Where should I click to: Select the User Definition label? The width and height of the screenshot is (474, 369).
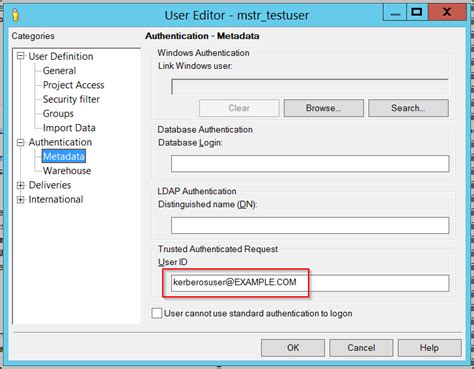(61, 56)
